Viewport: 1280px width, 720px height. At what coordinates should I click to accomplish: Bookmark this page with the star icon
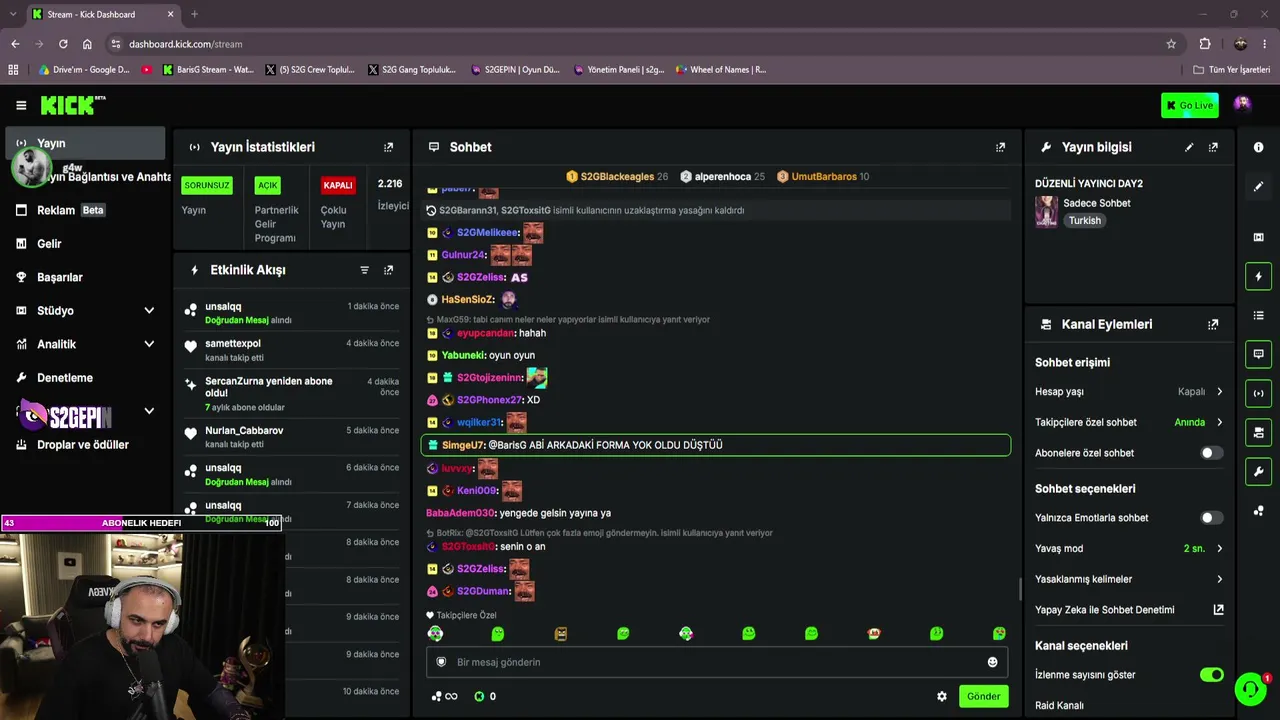(x=1171, y=44)
